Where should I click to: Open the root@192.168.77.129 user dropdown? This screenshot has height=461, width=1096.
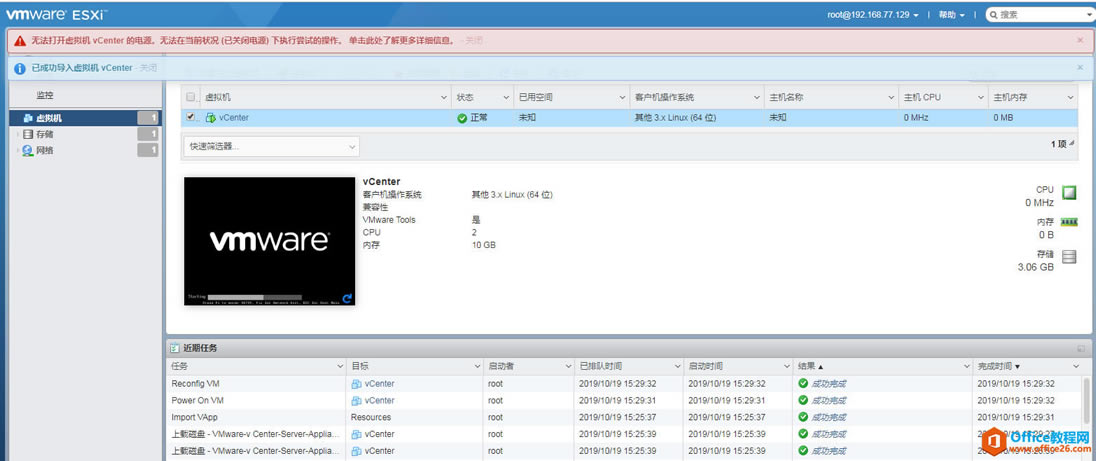(x=872, y=15)
